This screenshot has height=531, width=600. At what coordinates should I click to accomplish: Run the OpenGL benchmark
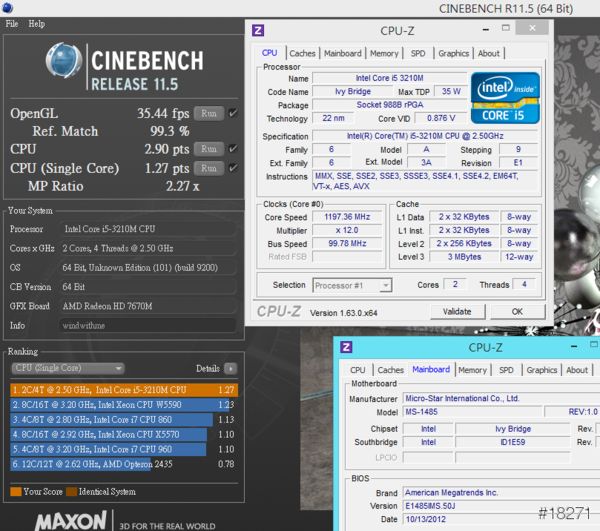pos(208,113)
